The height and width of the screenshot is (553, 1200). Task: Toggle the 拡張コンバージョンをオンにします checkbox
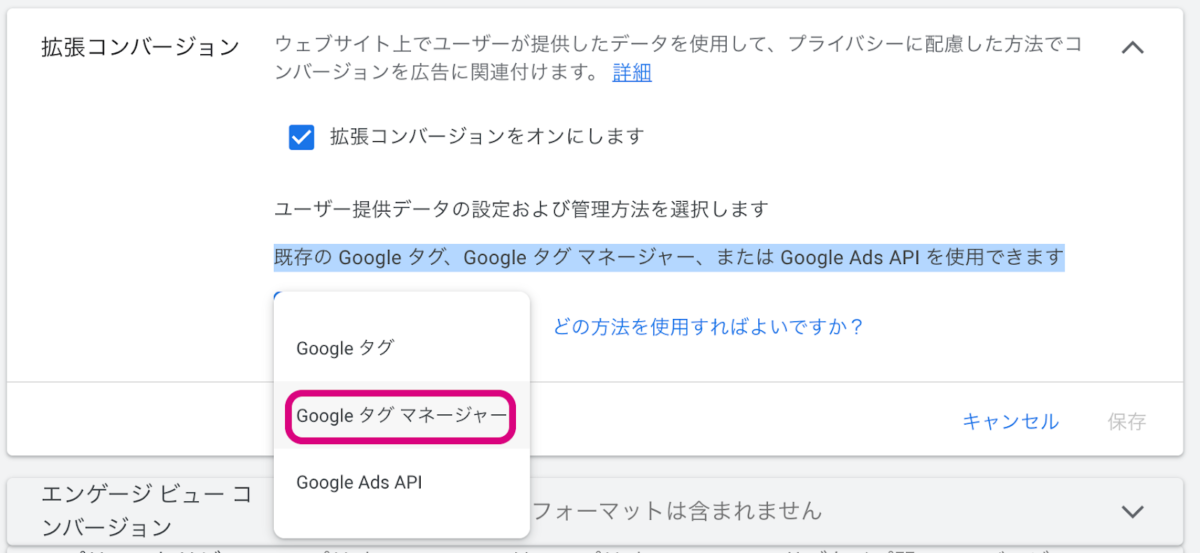[301, 137]
